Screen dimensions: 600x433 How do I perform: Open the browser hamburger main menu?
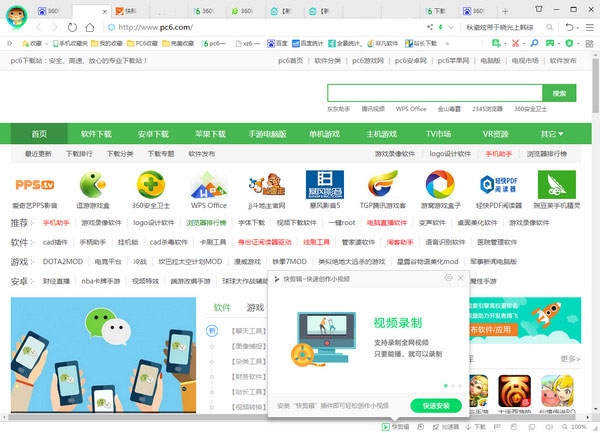tap(590, 27)
